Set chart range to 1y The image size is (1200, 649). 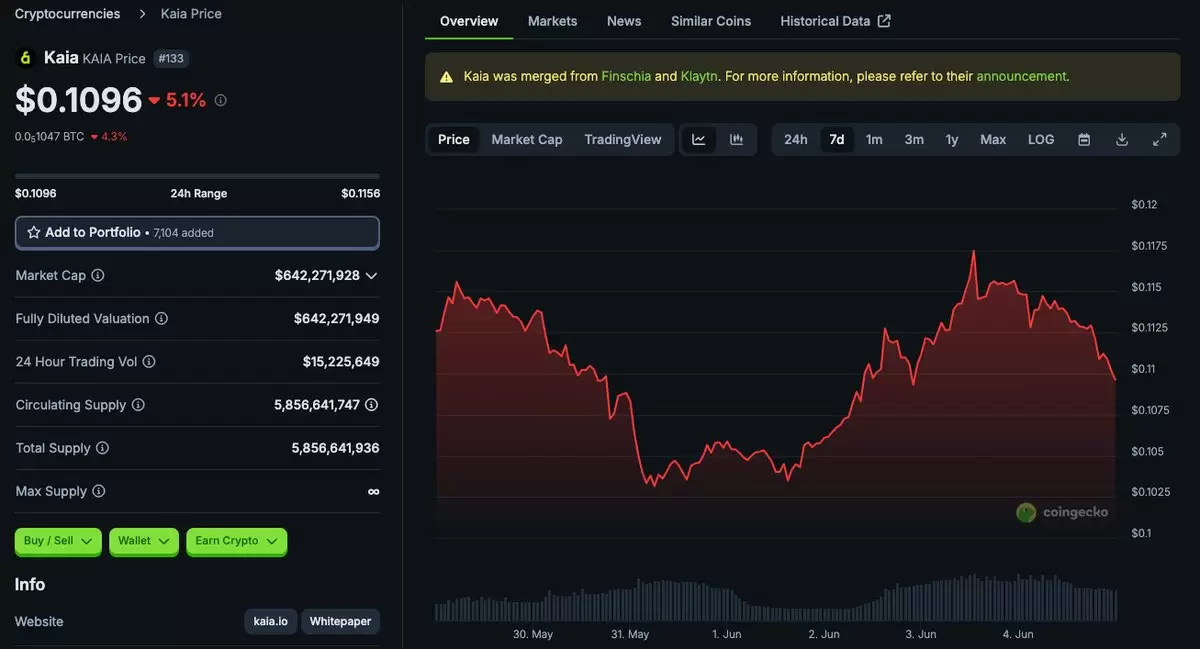[x=952, y=140]
